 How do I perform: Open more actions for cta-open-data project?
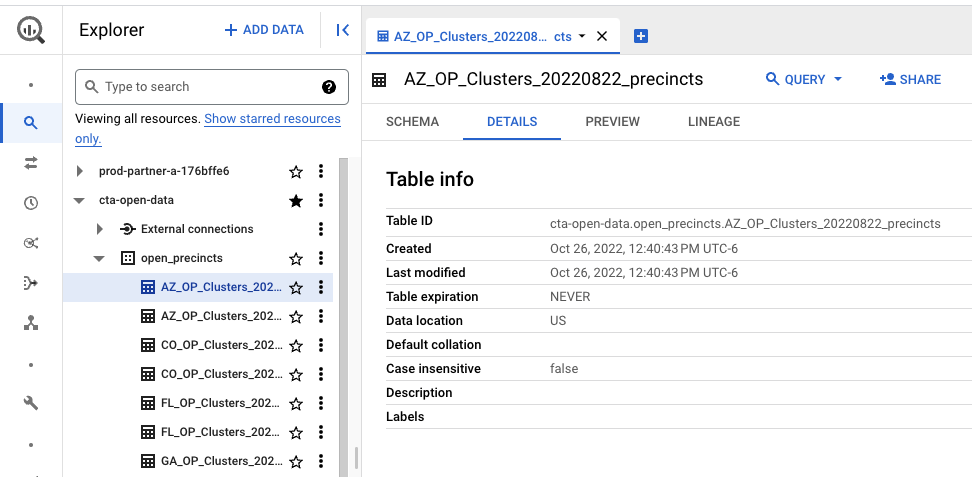coord(320,200)
